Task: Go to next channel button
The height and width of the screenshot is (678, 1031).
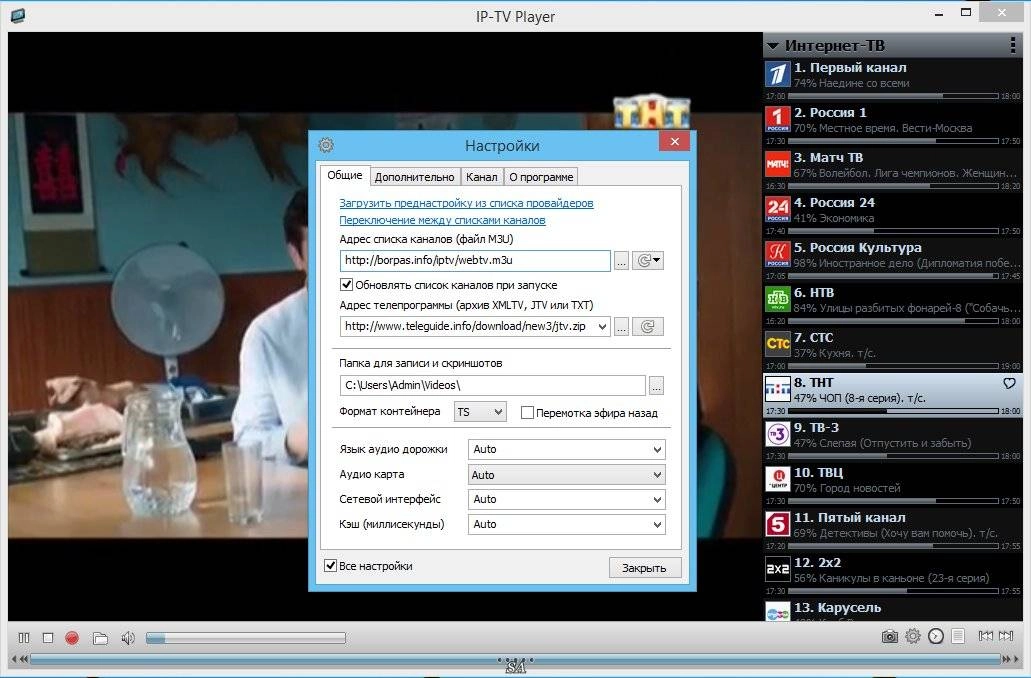Action: click(1006, 636)
